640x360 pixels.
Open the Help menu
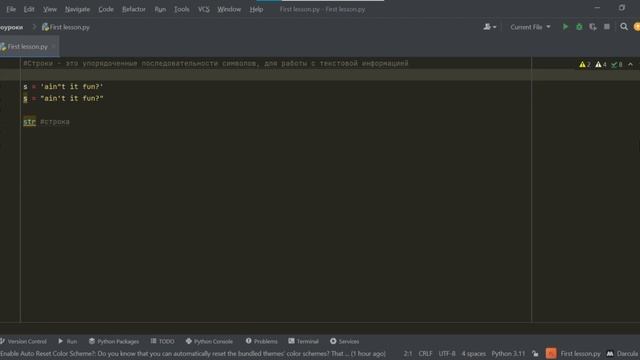[256, 9]
